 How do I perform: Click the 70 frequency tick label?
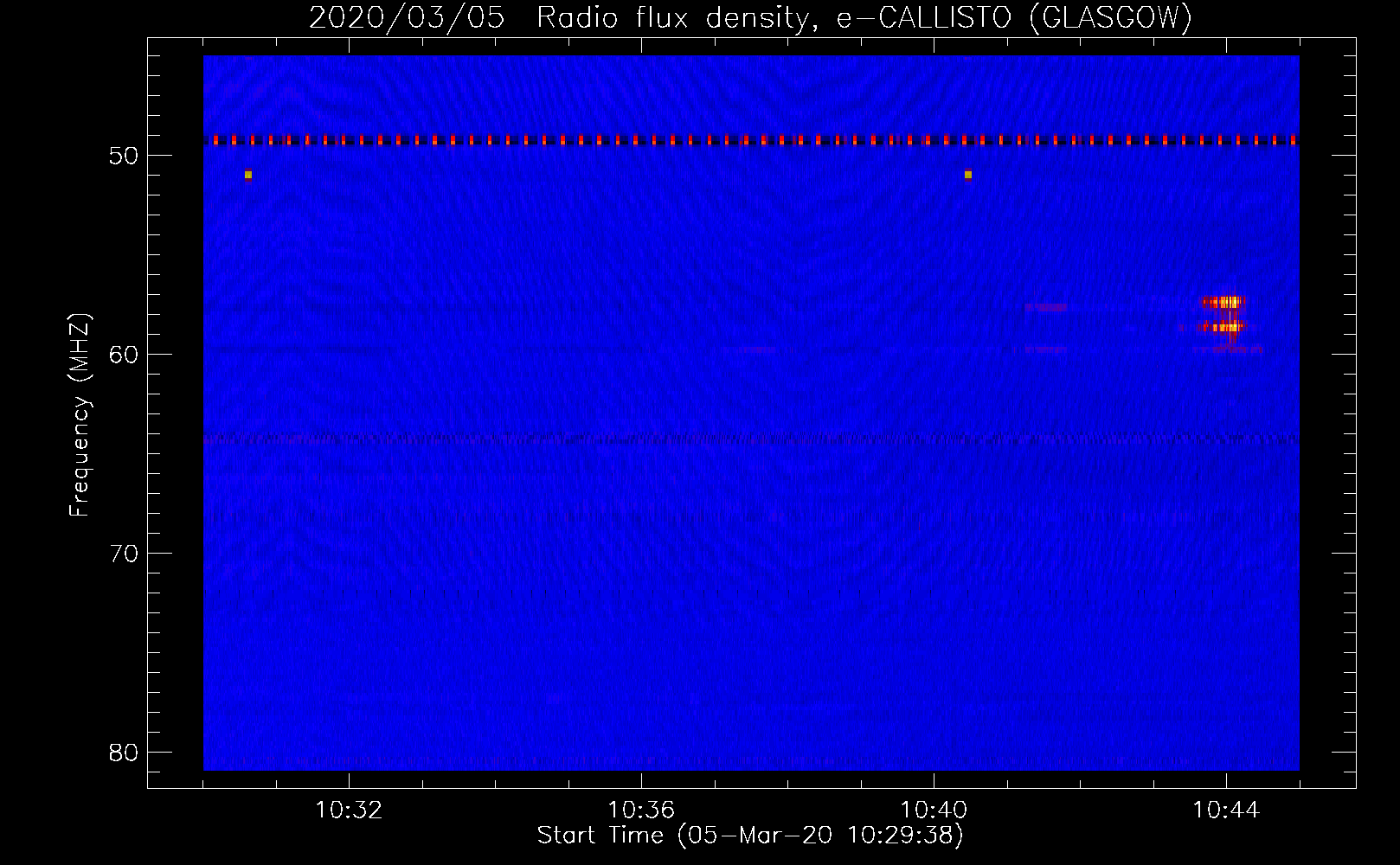(124, 554)
